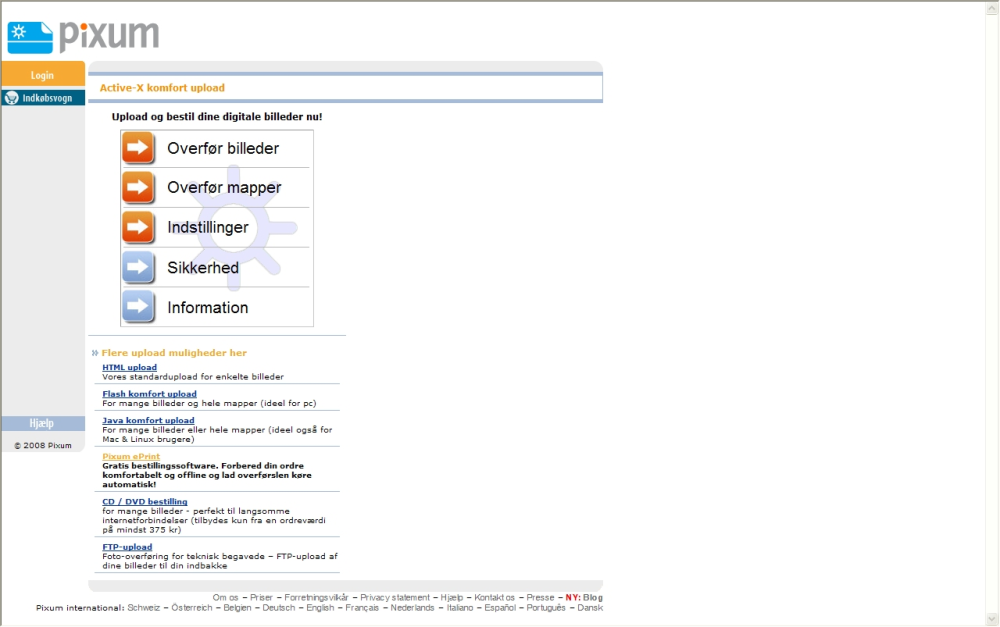The width and height of the screenshot is (1000, 627).
Task: Open the Java komfort upload link
Action: click(148, 420)
